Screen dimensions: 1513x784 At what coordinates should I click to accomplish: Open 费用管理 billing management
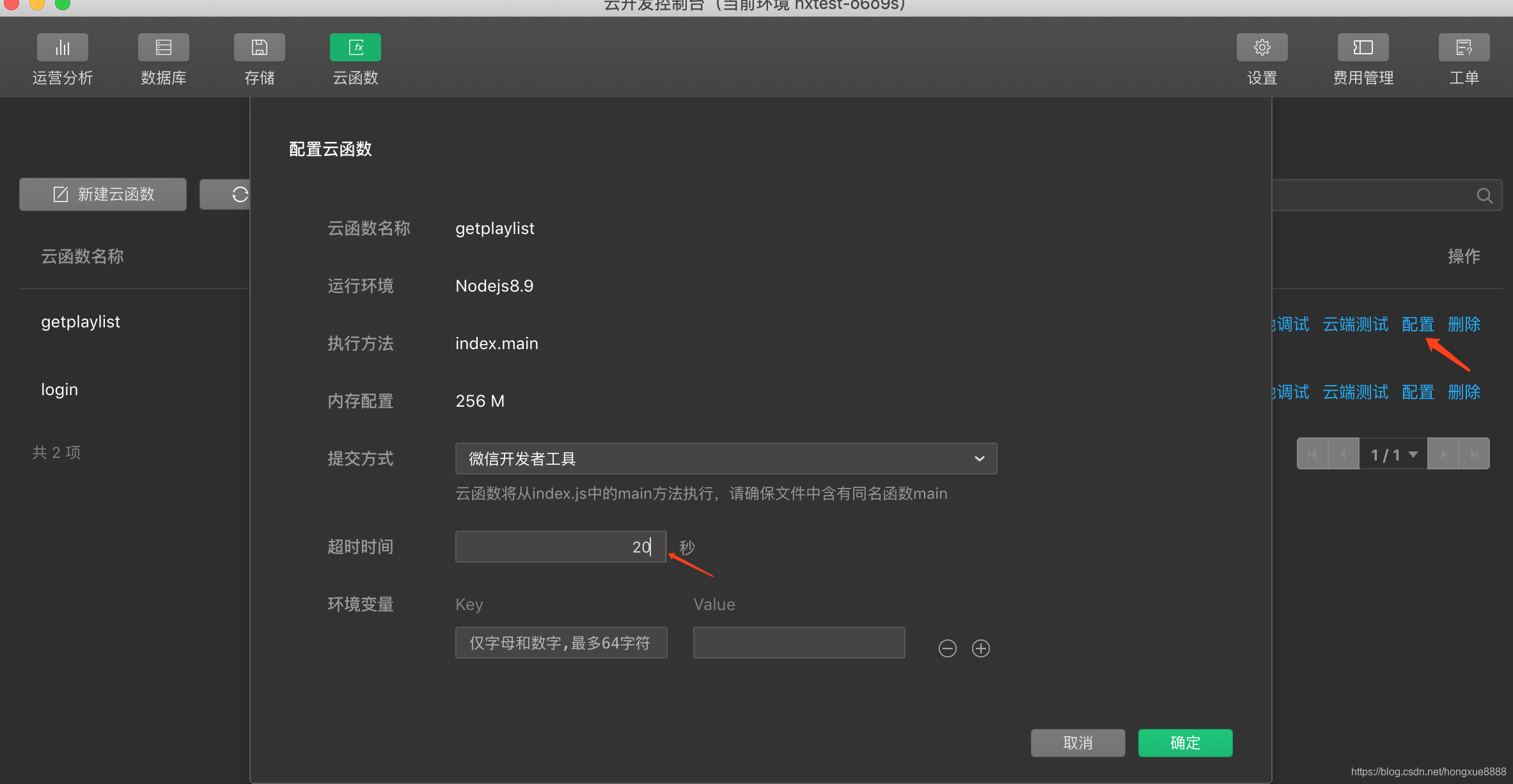1363,60
